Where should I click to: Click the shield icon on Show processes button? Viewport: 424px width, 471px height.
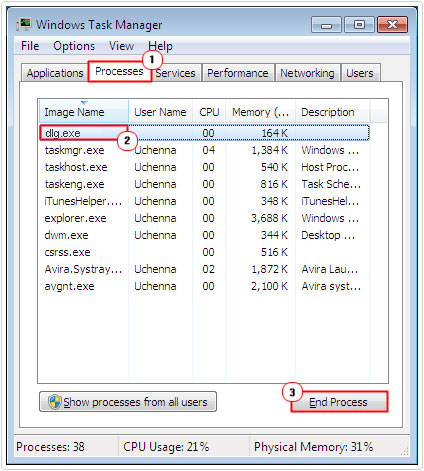pyautogui.click(x=54, y=402)
